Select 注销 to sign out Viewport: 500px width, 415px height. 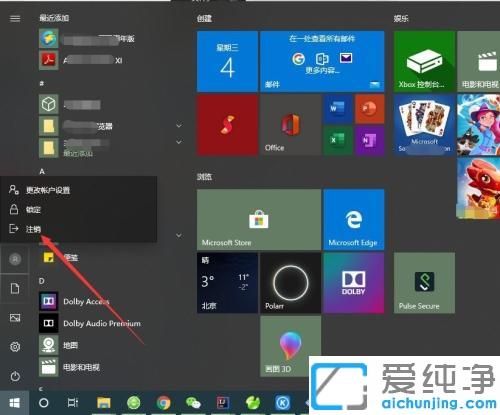78,229
